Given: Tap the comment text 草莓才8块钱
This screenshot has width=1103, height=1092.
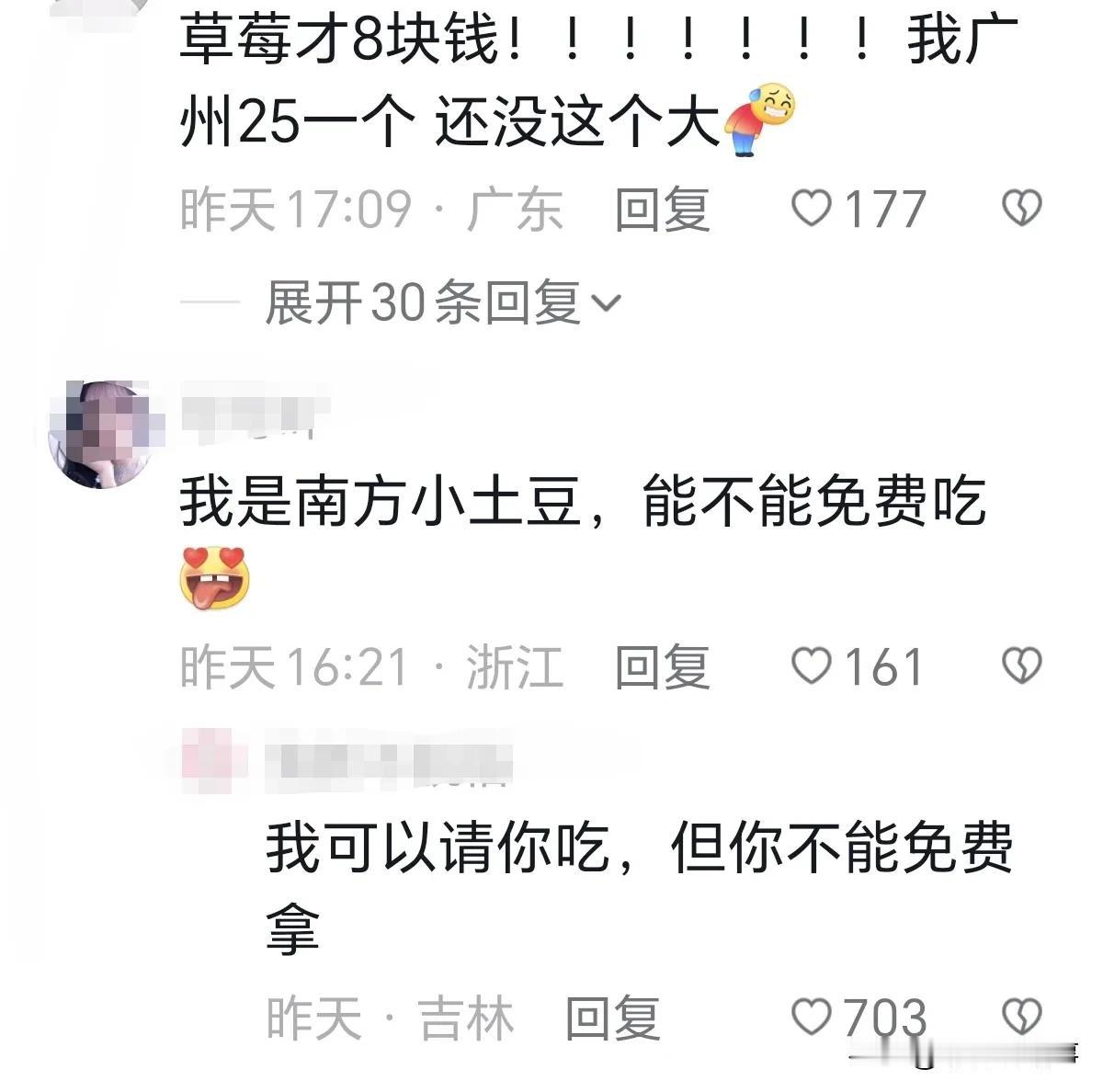Looking at the screenshot, I should (x=339, y=41).
